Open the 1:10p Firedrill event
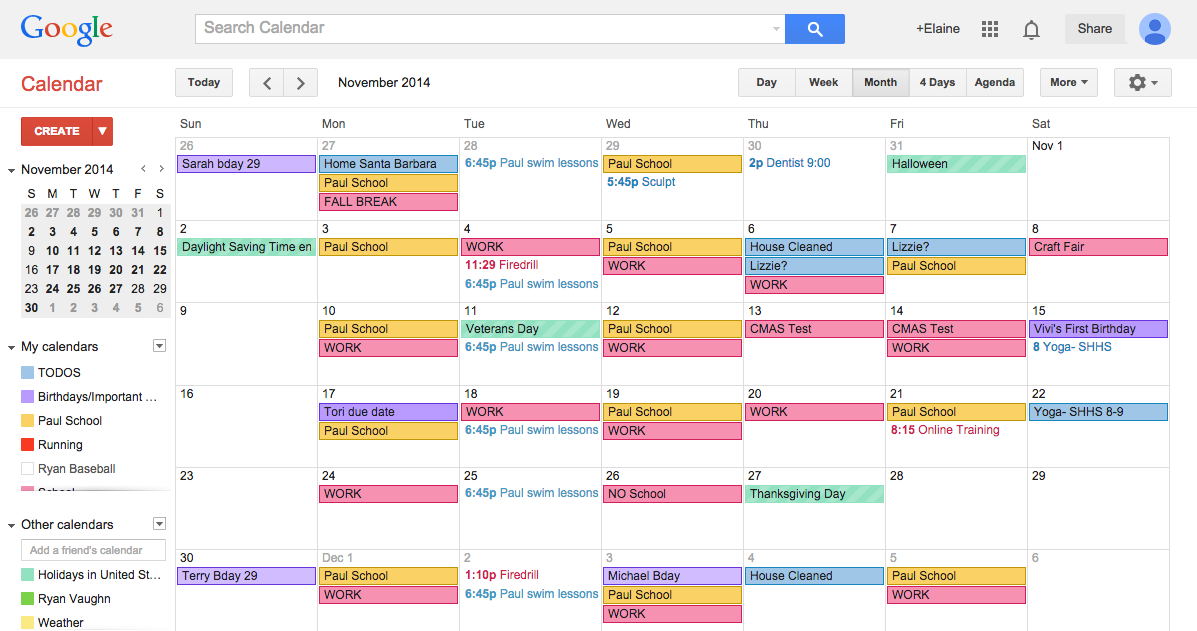The width and height of the screenshot is (1197, 631). coord(502,575)
